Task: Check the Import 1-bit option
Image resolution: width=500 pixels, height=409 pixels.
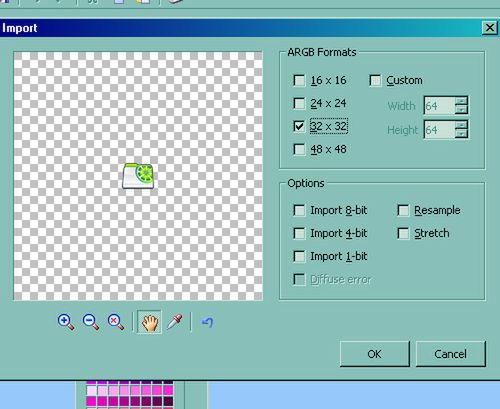Action: coord(299,256)
